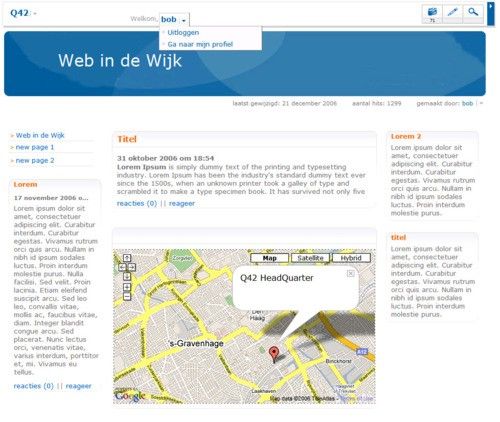Click 'reageer' under the Lorem sidebar post
The height and width of the screenshot is (422, 500).
[78, 386]
